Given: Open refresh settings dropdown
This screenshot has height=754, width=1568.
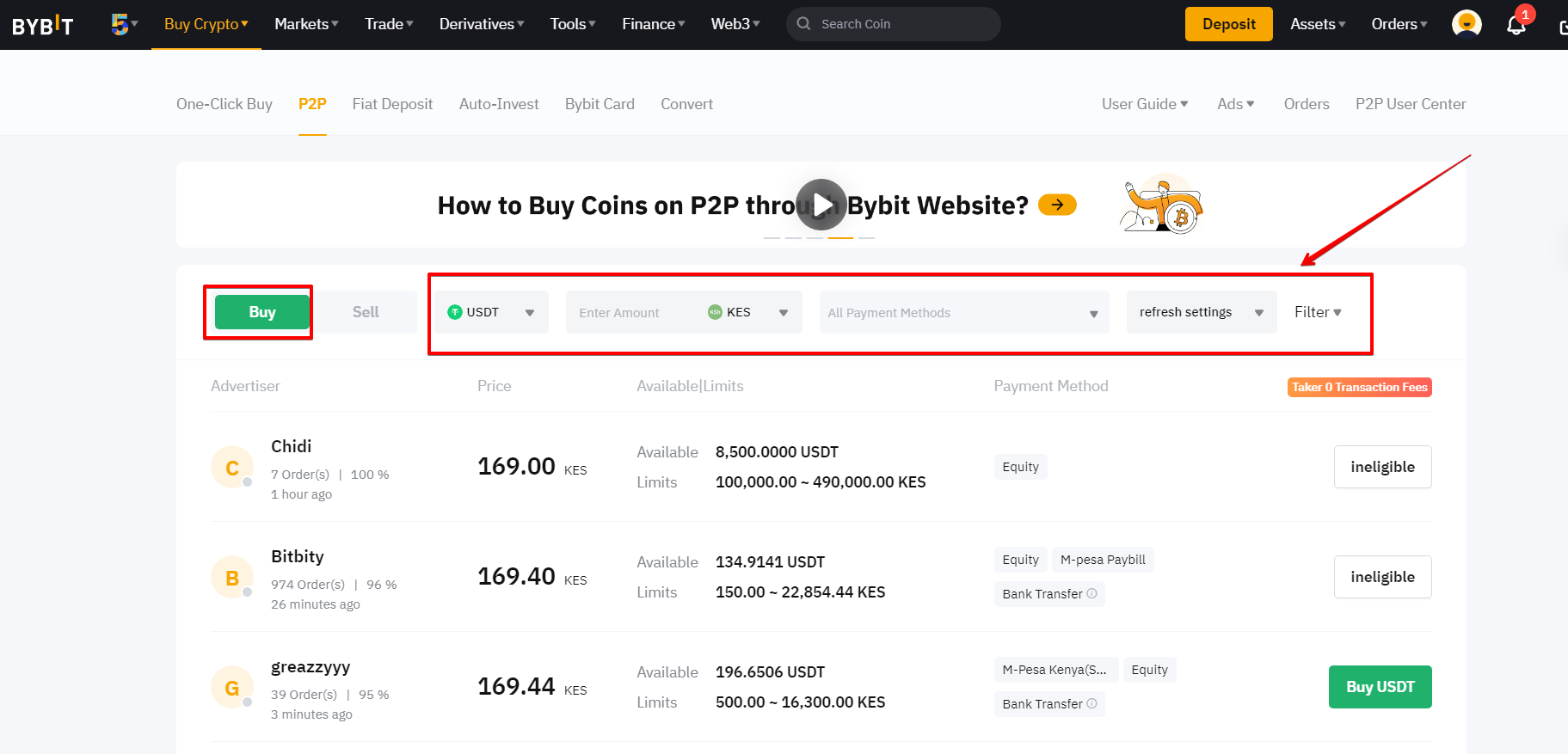Looking at the screenshot, I should tap(1202, 312).
